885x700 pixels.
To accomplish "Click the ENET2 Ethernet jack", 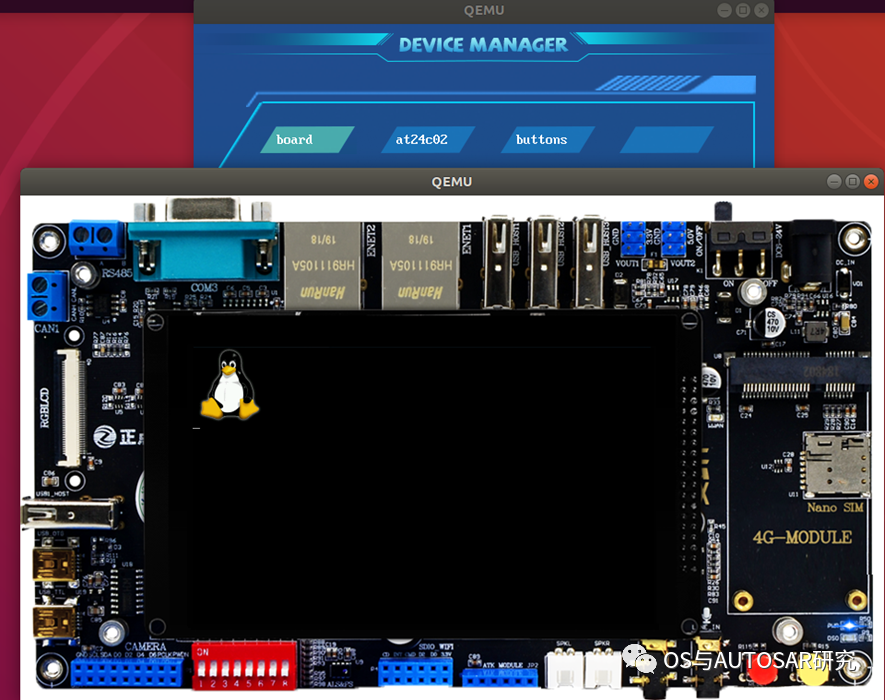I will (x=323, y=265).
